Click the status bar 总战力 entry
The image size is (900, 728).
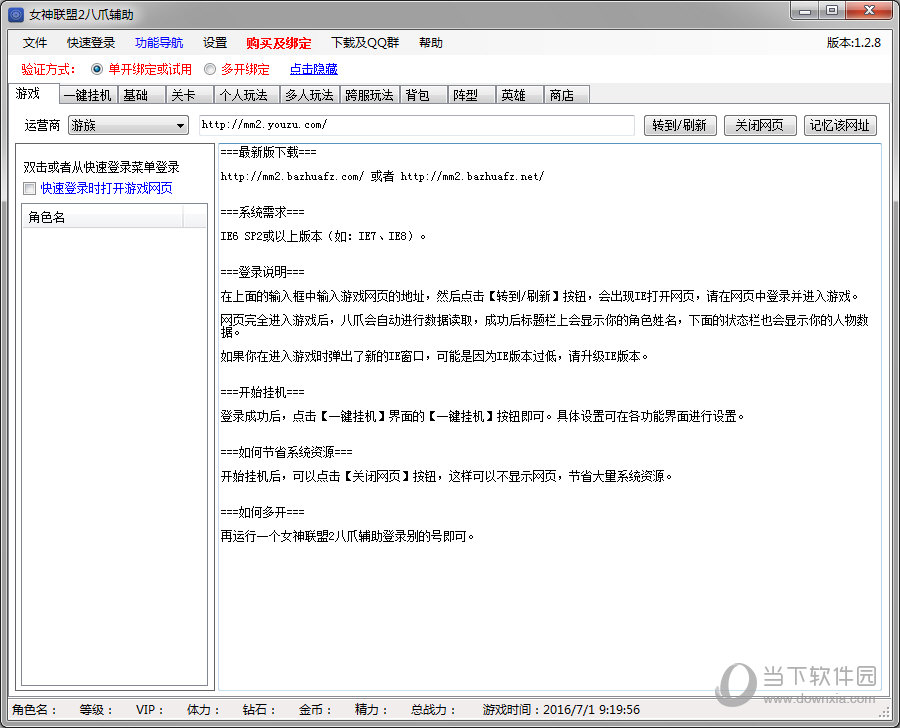pyautogui.click(x=433, y=710)
